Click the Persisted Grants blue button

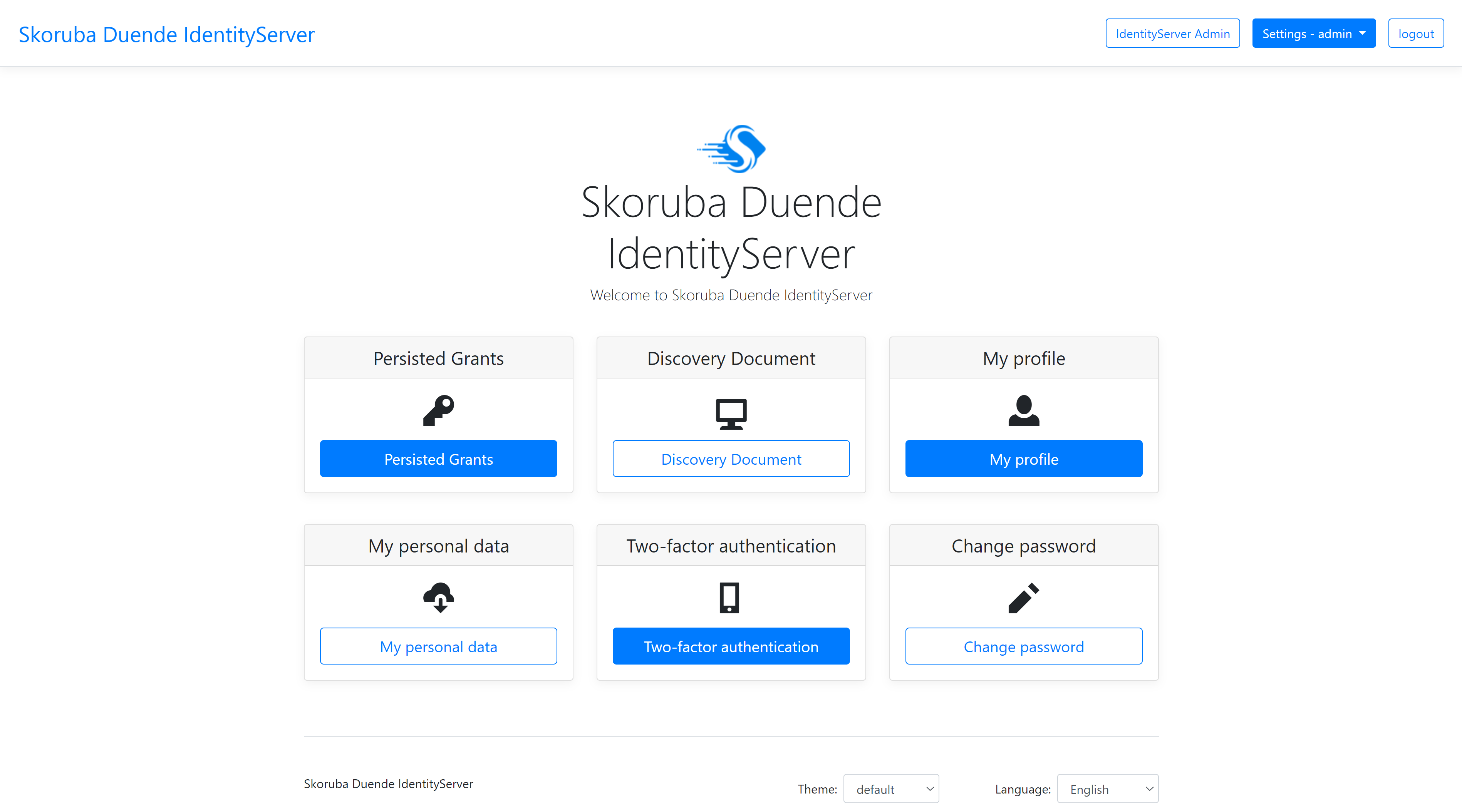pyautogui.click(x=438, y=459)
